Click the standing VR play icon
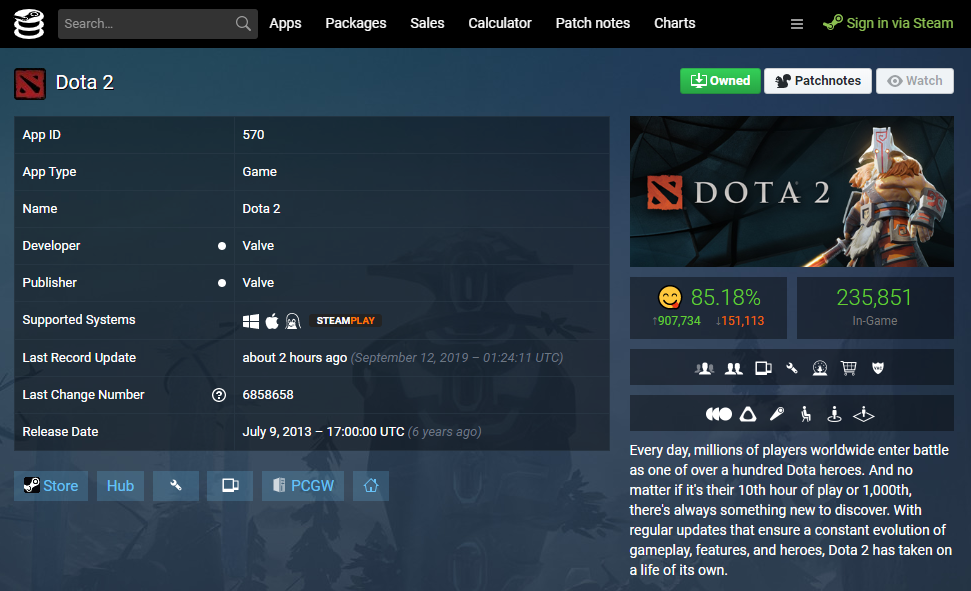 pyautogui.click(x=834, y=414)
